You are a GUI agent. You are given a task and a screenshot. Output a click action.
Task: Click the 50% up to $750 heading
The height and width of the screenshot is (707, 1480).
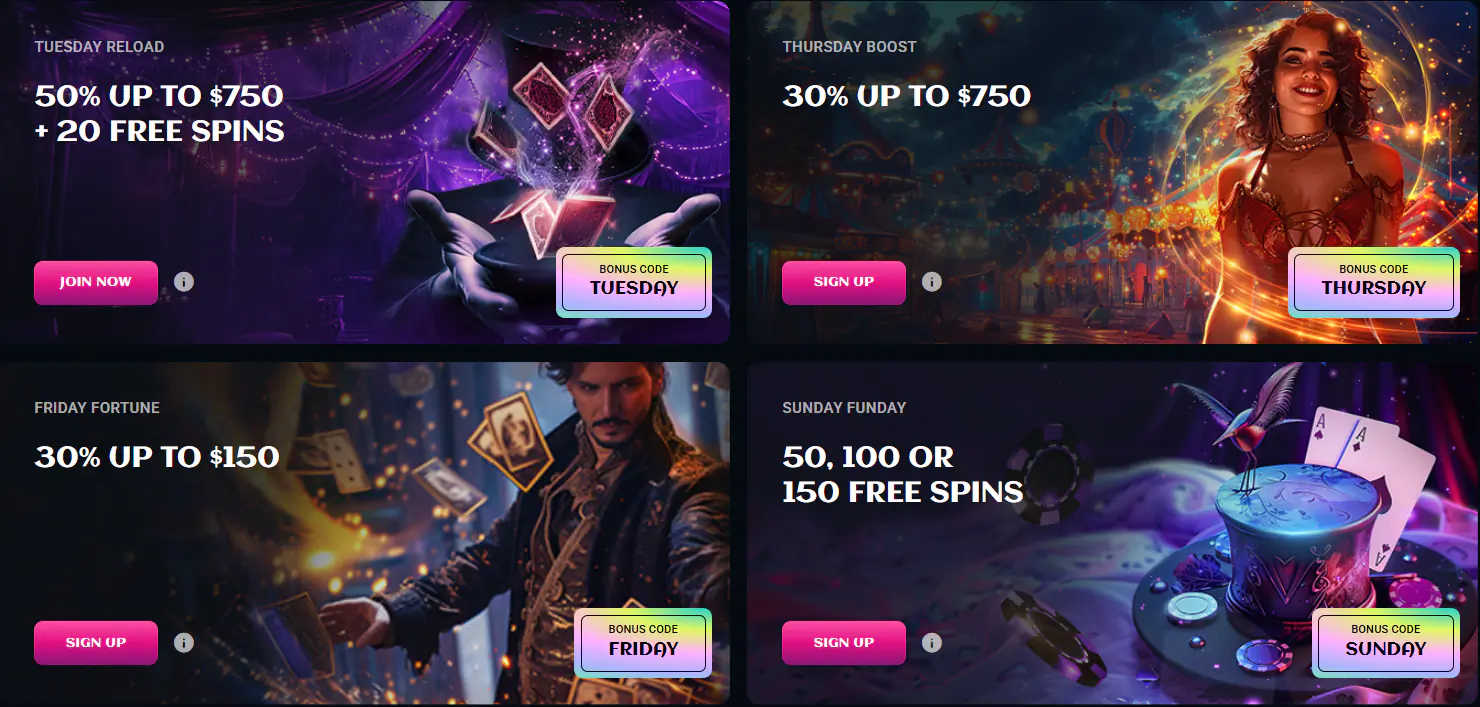pyautogui.click(x=159, y=96)
